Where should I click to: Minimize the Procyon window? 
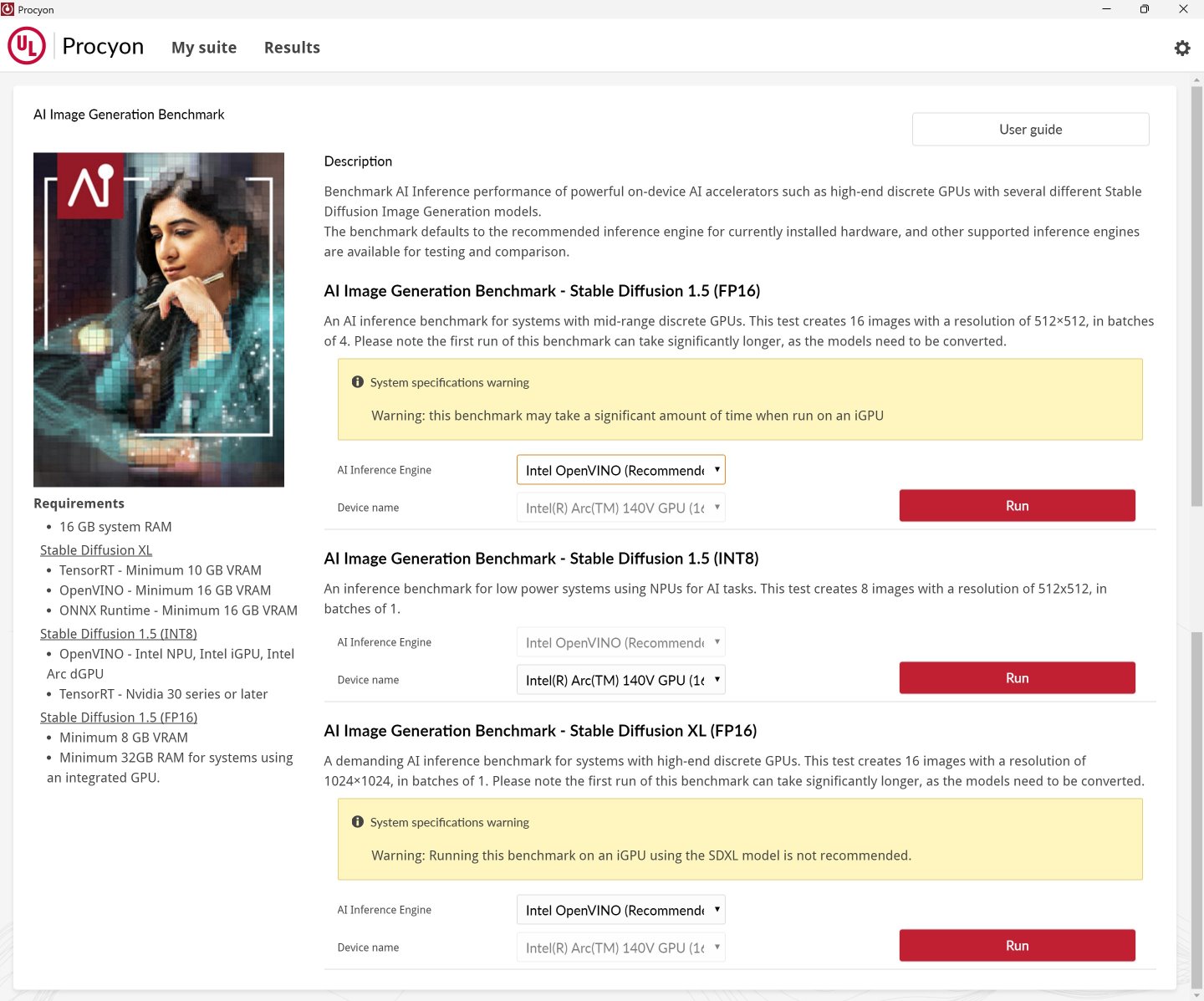tap(1106, 9)
